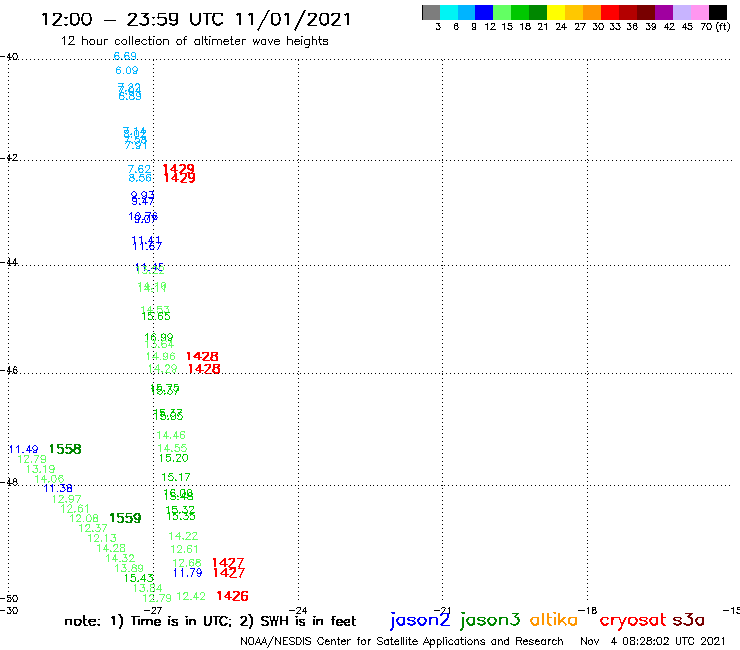Click the '-18' longitude axis label
740x650 pixels.
coord(588,610)
